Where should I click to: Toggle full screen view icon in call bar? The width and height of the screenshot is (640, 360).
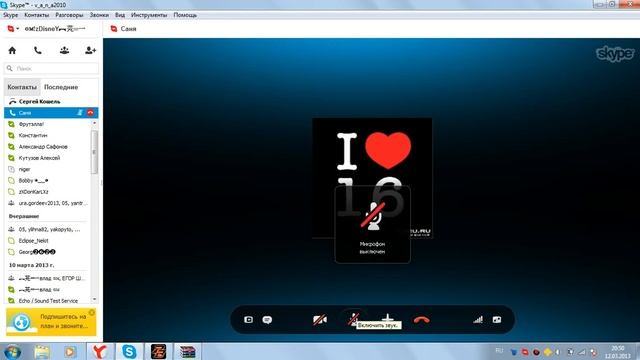497,320
